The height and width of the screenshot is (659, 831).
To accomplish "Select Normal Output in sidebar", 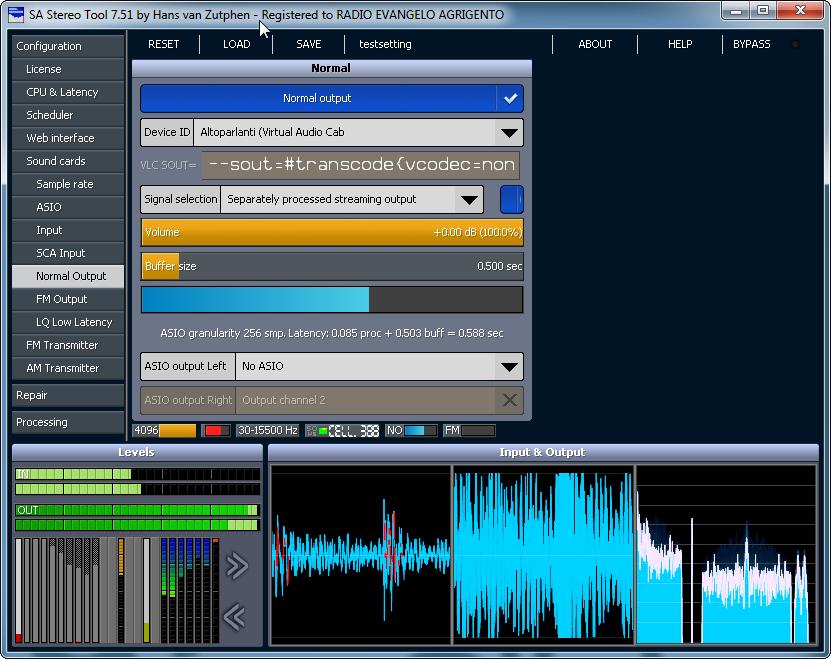I will point(68,276).
